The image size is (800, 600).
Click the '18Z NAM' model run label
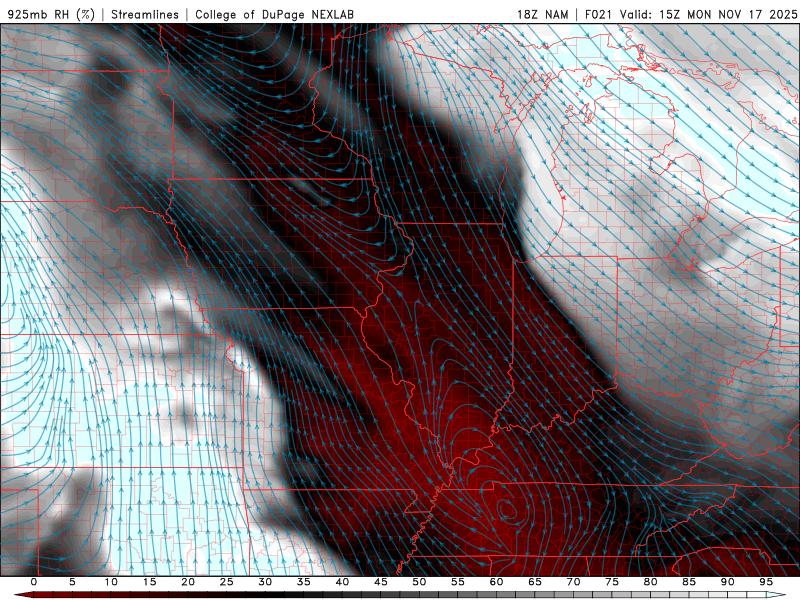(542, 14)
